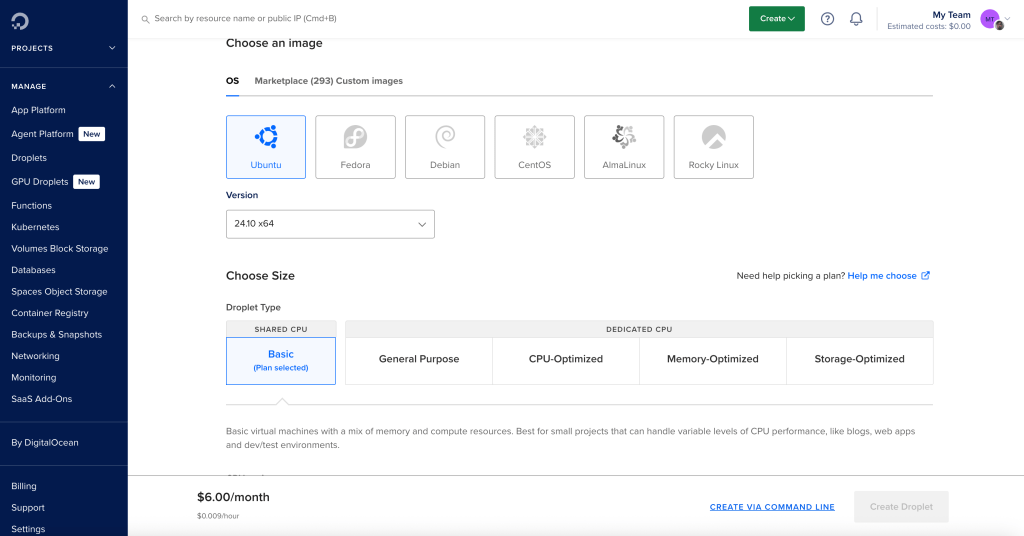Select the CentOS image

(534, 147)
